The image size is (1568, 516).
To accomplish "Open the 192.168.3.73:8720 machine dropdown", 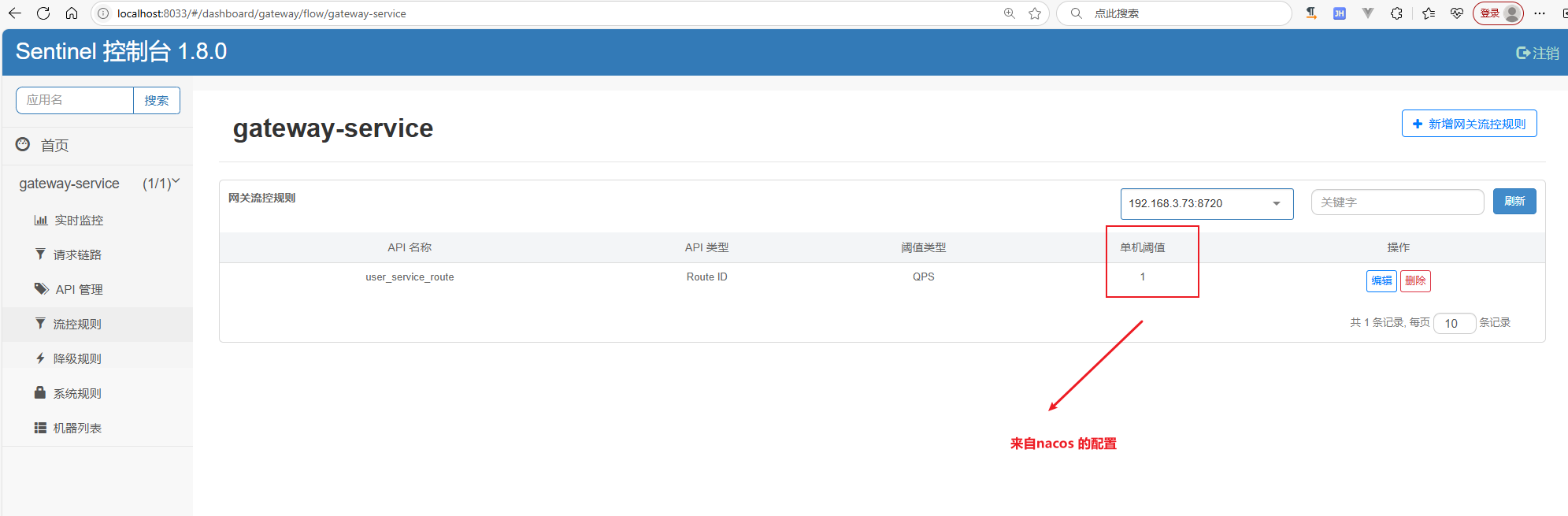I will (1207, 203).
